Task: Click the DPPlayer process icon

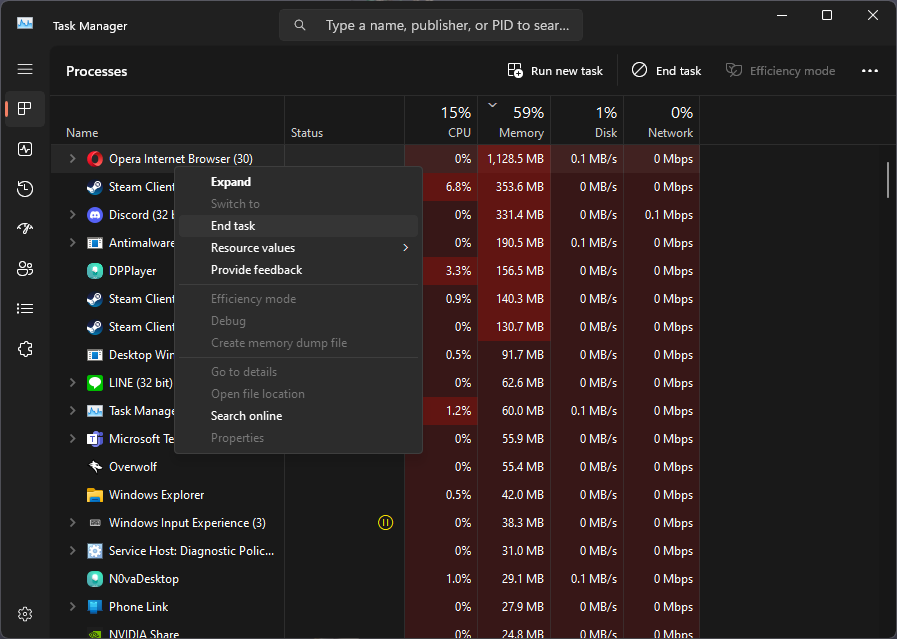Action: 94,271
